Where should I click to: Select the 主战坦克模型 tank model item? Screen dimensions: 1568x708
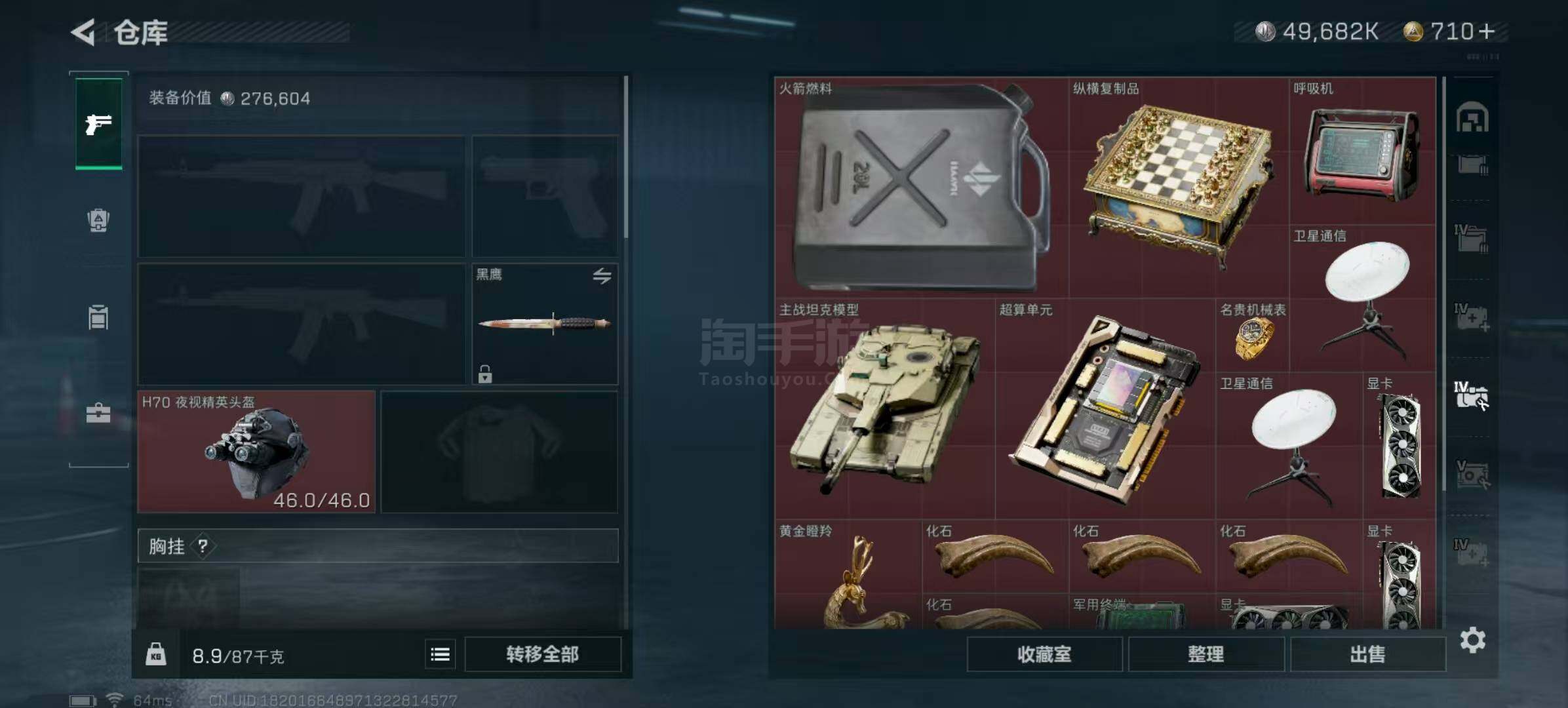pyautogui.click(x=885, y=408)
